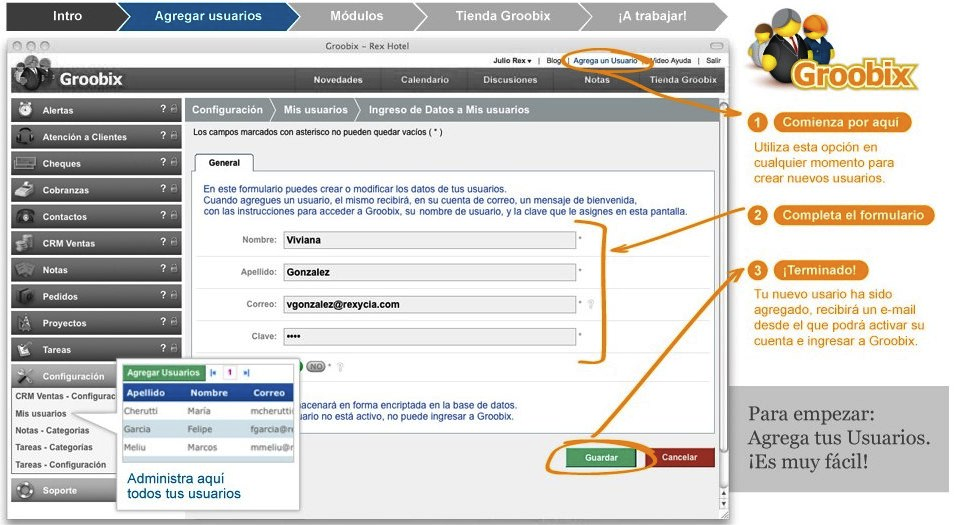The height and width of the screenshot is (525, 957).
Task: Select Notas - Categorías in sidebar
Action: [52, 430]
